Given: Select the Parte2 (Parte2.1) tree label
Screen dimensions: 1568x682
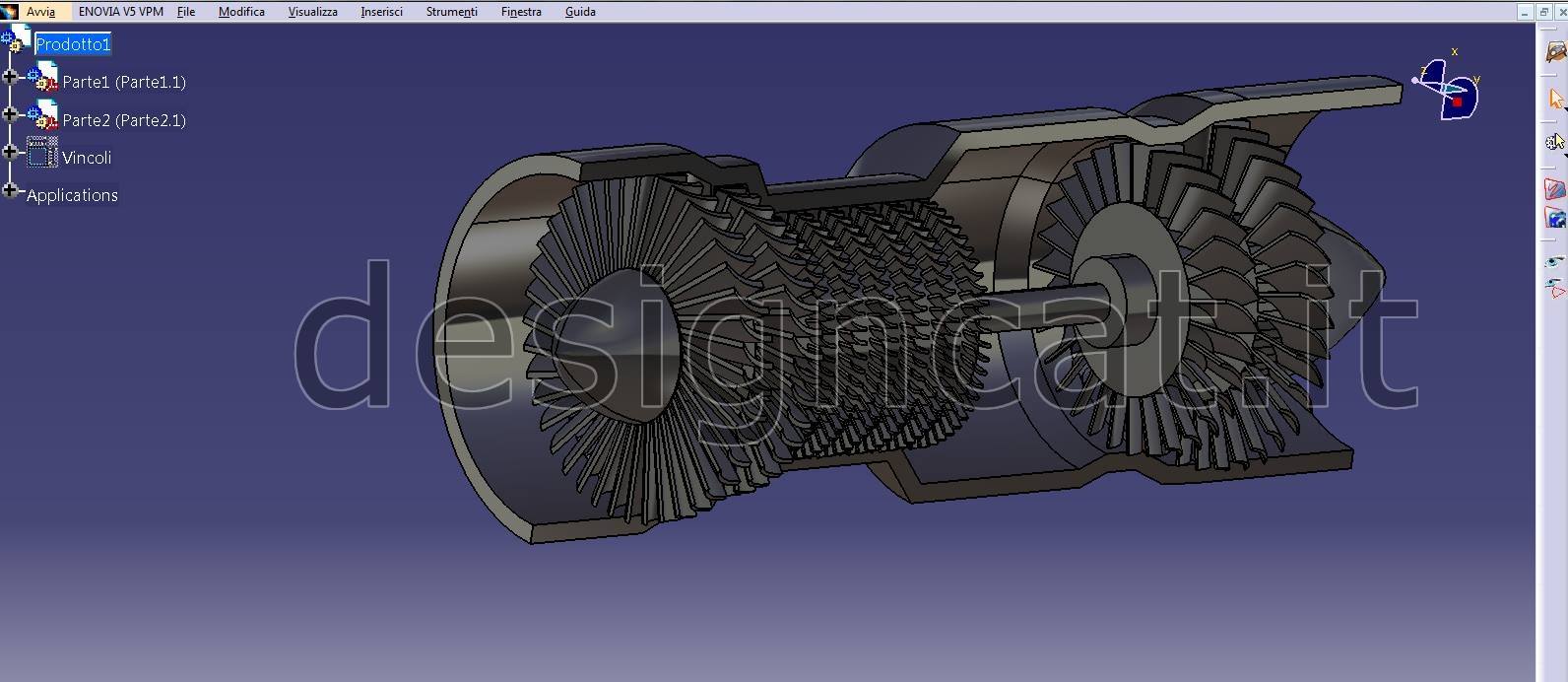Looking at the screenshot, I should pyautogui.click(x=124, y=120).
